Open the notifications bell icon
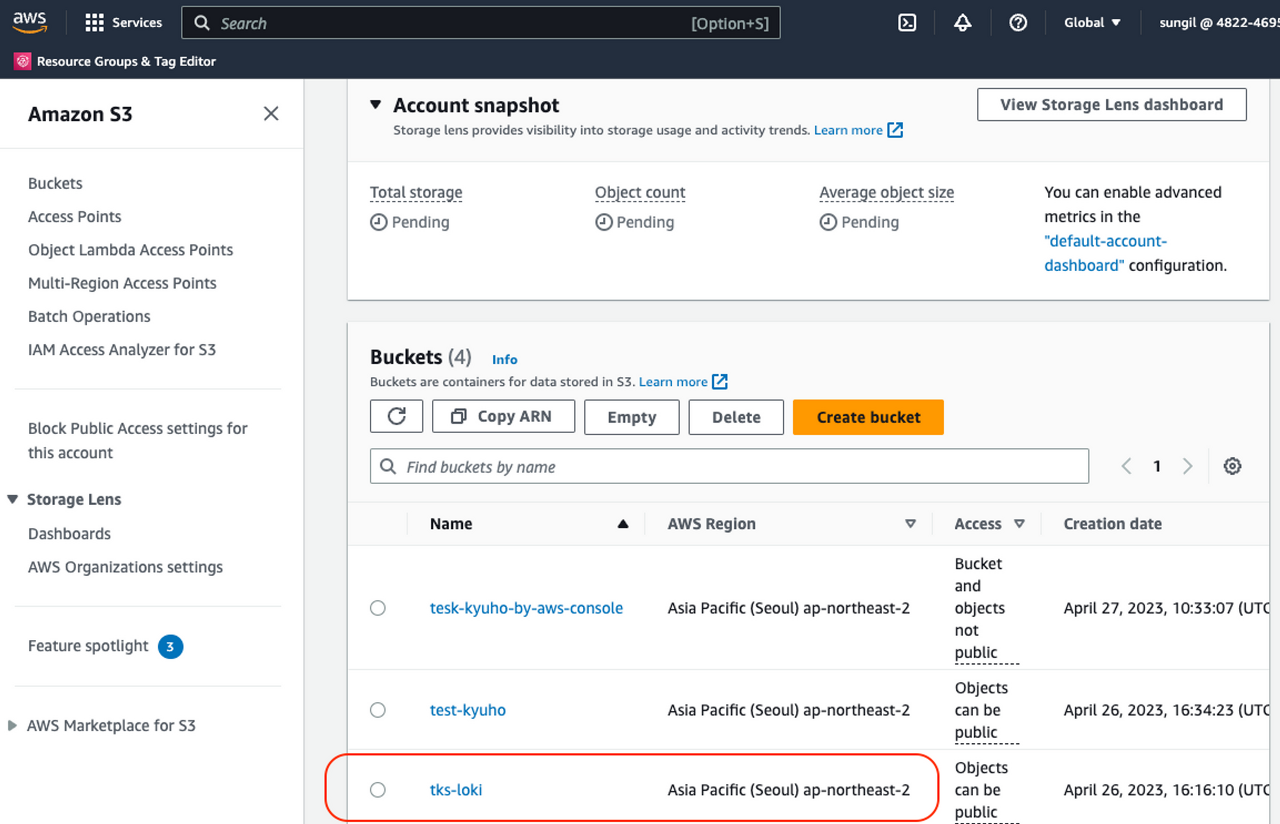Viewport: 1280px width, 824px height. tap(962, 23)
